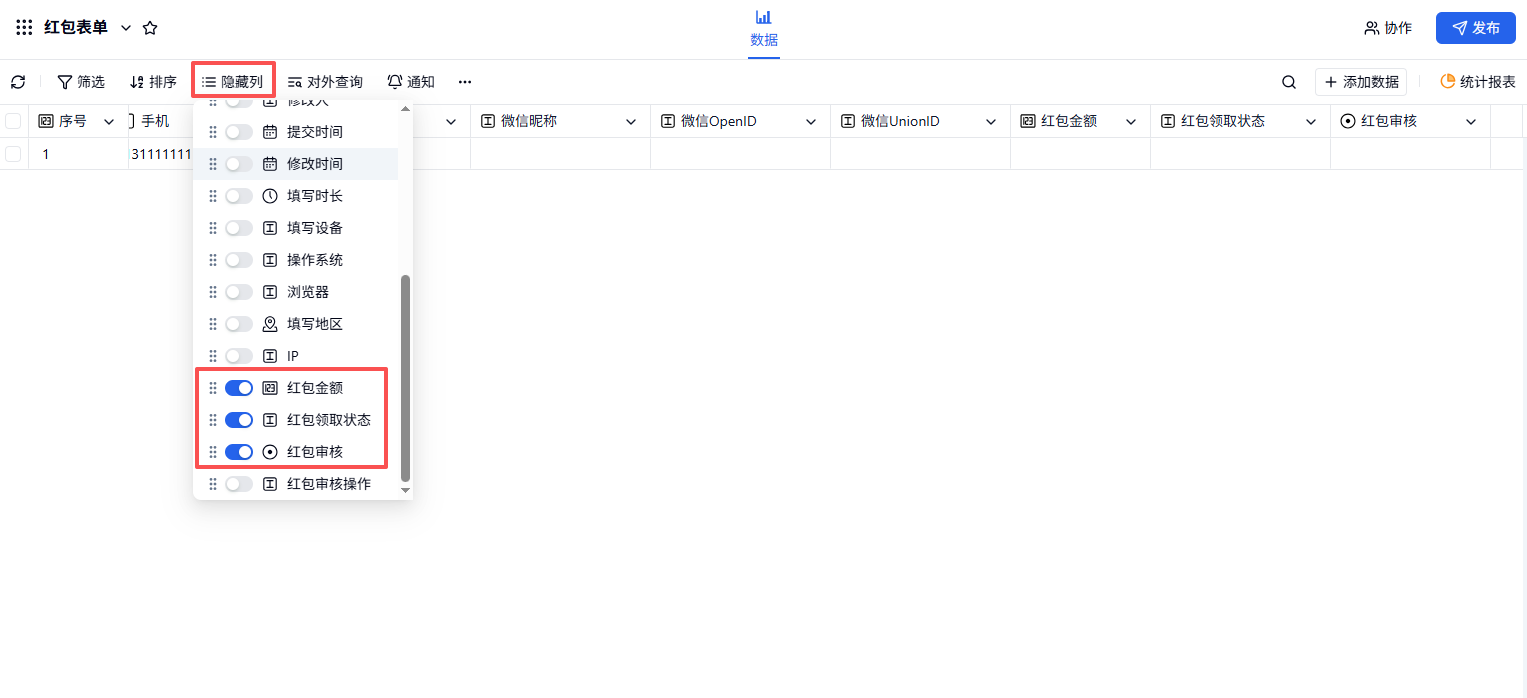The width and height of the screenshot is (1527, 698).
Task: Open 通知 bell notification settings
Action: pyautogui.click(x=411, y=82)
